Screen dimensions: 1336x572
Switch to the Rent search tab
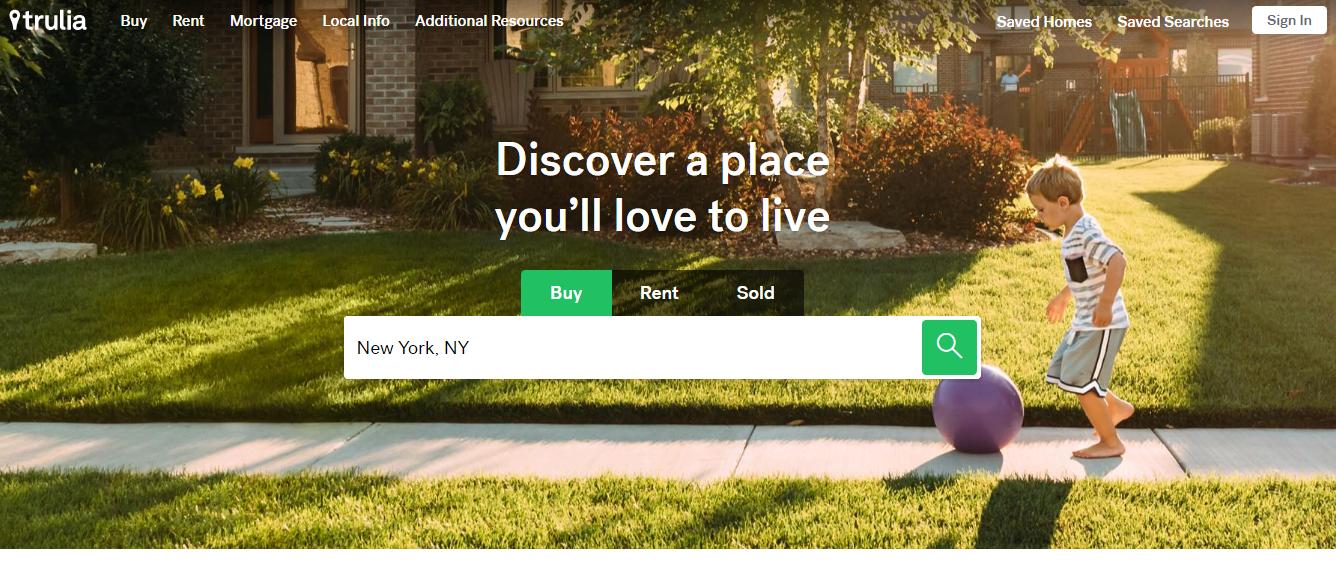tap(659, 293)
